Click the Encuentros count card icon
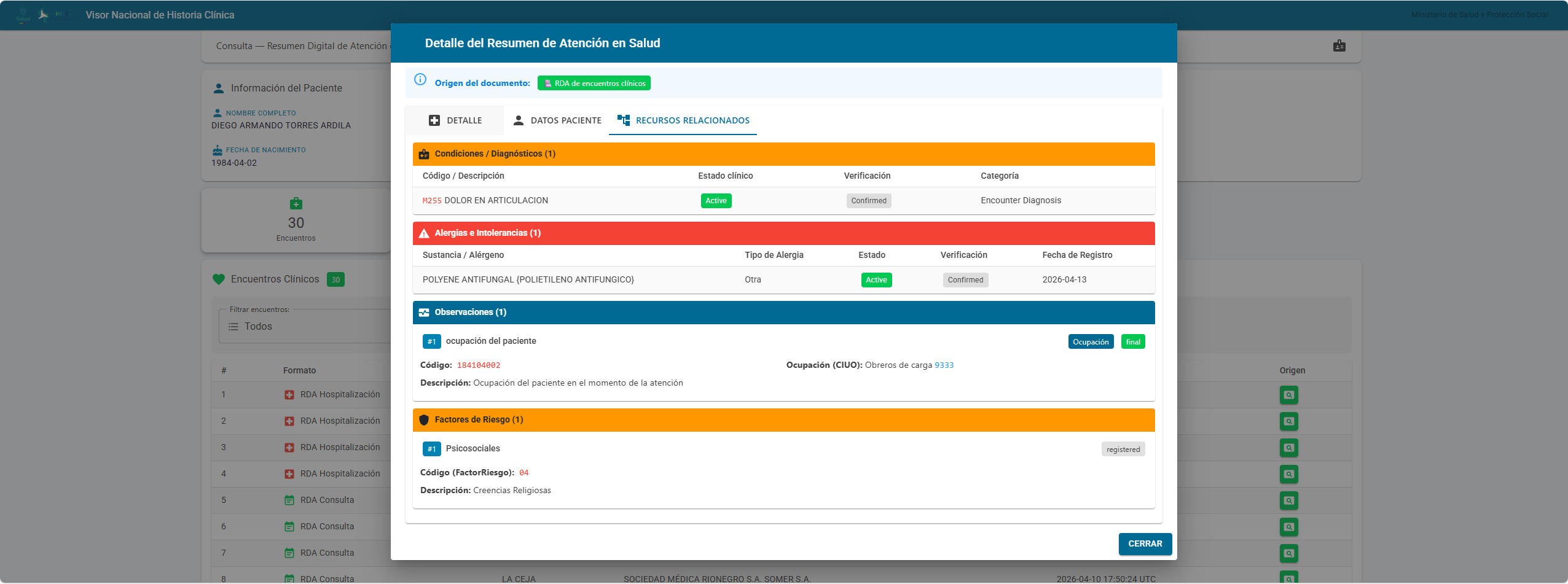 (x=296, y=204)
